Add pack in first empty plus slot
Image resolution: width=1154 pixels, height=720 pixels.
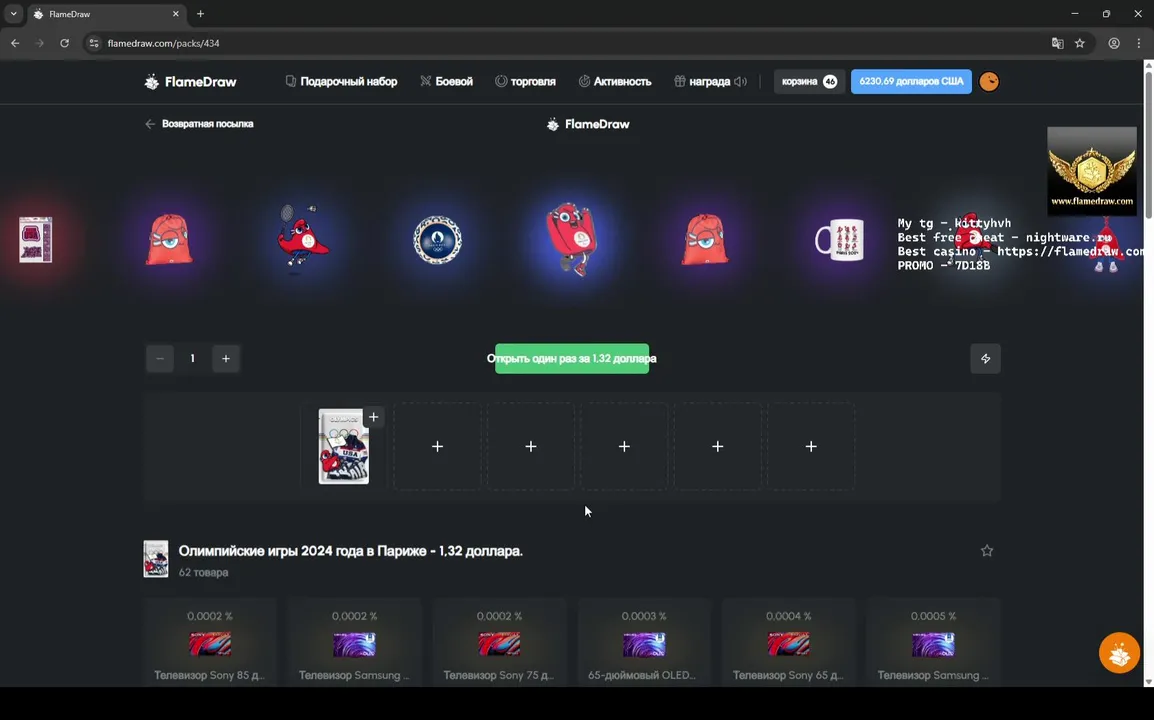pyautogui.click(x=437, y=446)
